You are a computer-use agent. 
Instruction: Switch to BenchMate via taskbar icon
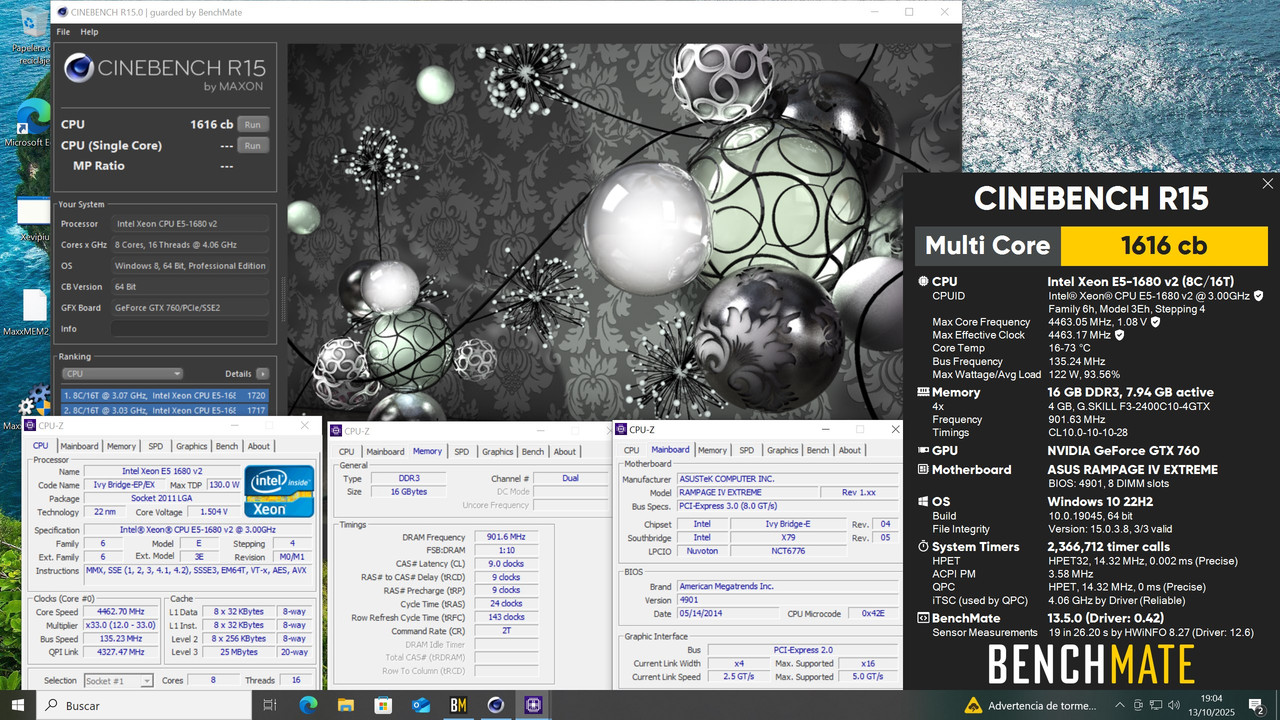click(458, 705)
